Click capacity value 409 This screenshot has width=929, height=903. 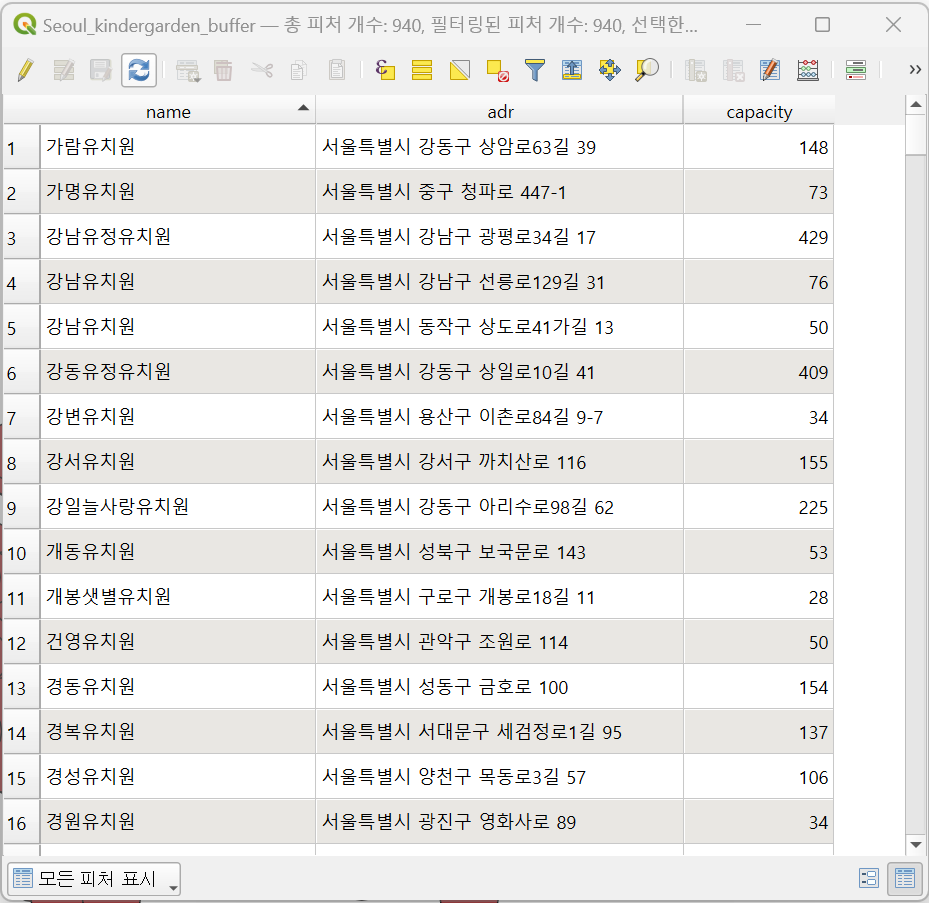click(x=759, y=372)
